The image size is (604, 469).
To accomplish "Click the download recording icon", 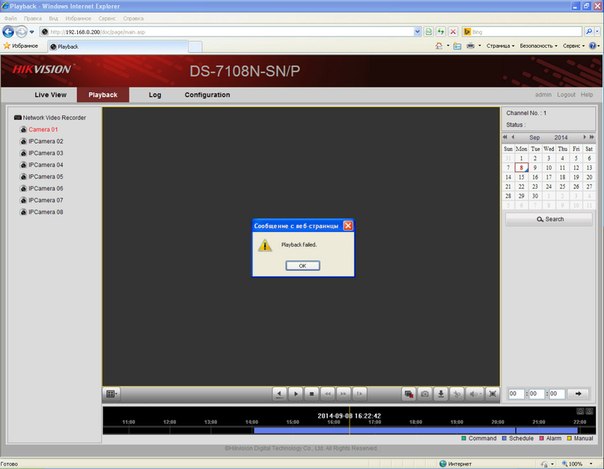I will (441, 394).
